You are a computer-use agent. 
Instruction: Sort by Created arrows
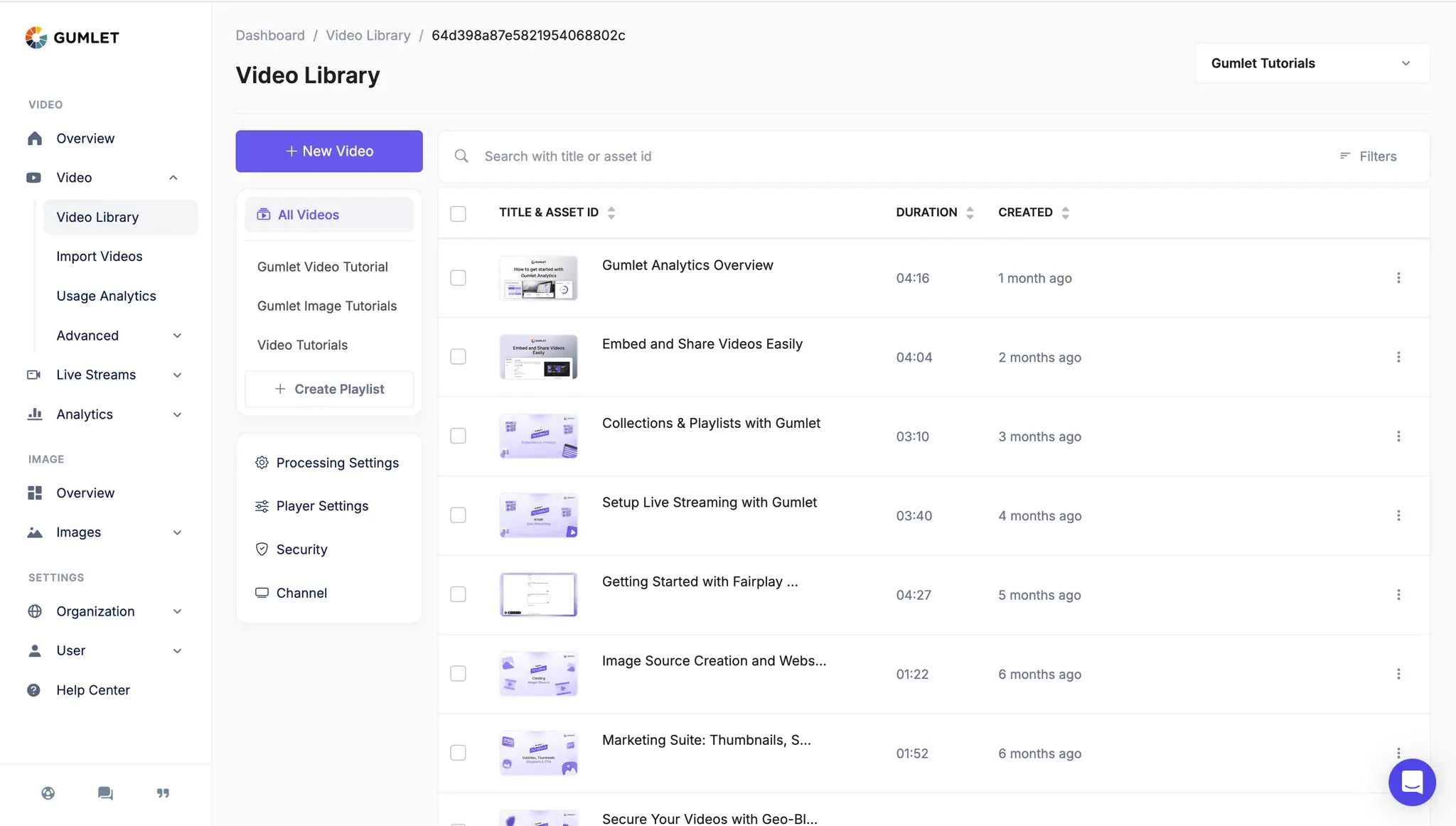coord(1065,213)
